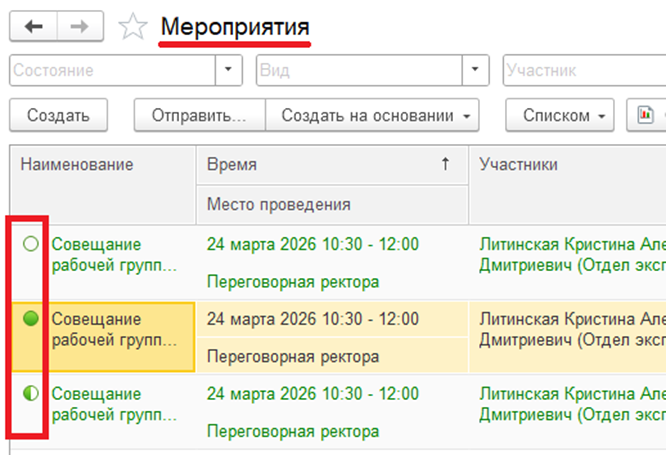Click the Участники column header
This screenshot has width=666, height=455.
519,165
